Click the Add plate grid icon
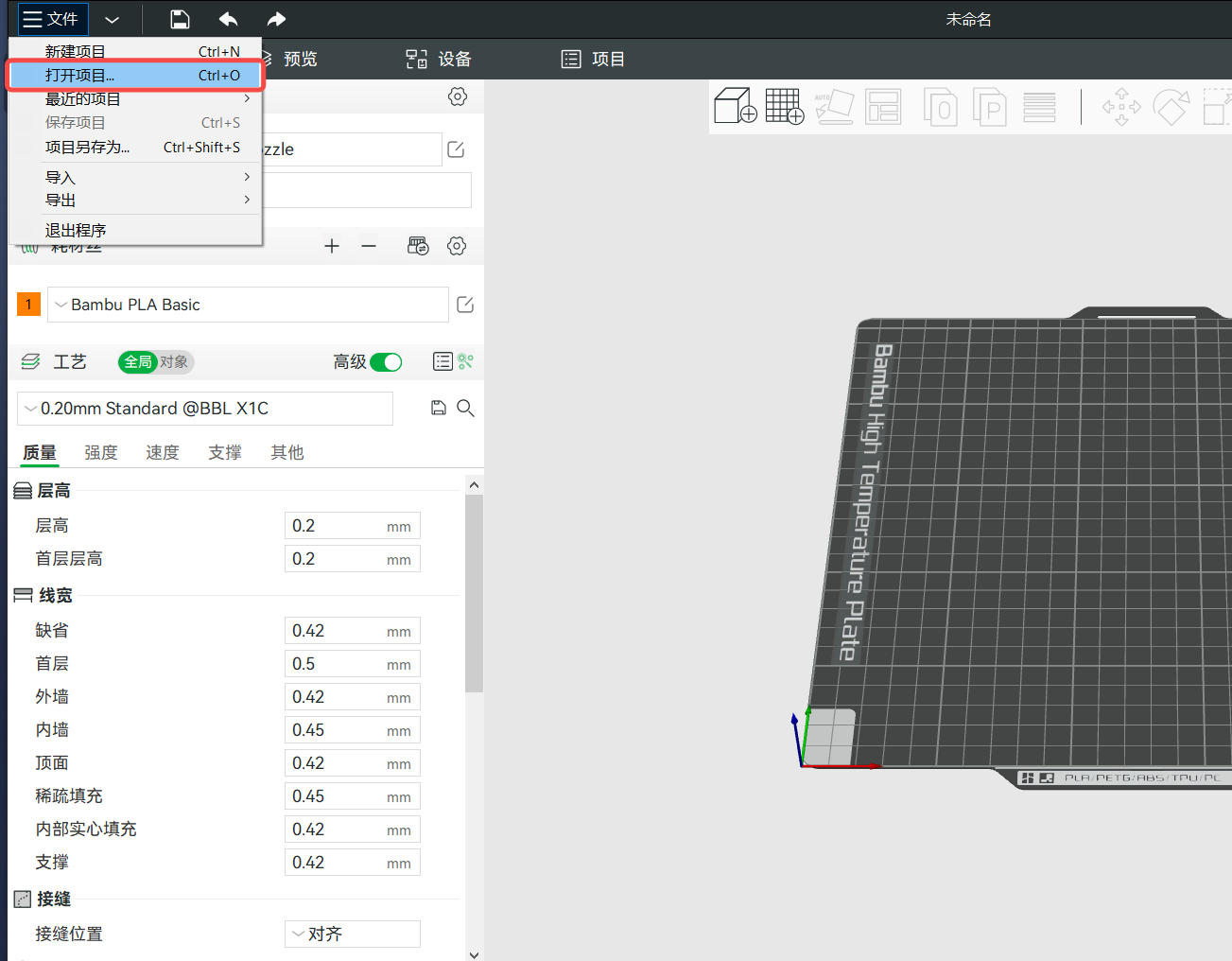 click(x=785, y=106)
